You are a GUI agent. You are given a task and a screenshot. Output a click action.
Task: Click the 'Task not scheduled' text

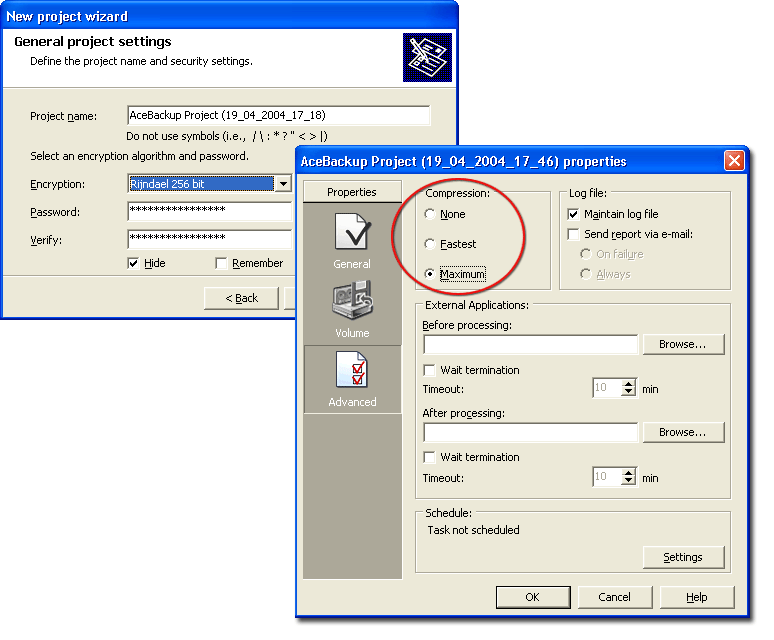473,530
